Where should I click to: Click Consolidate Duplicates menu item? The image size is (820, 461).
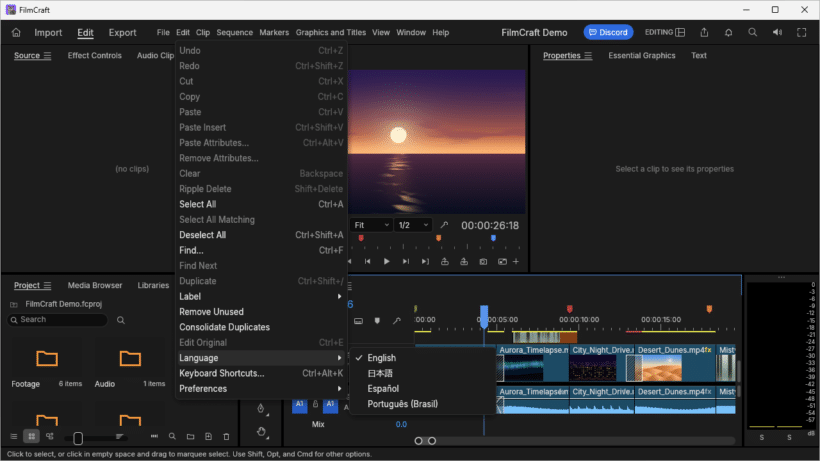click(261, 327)
